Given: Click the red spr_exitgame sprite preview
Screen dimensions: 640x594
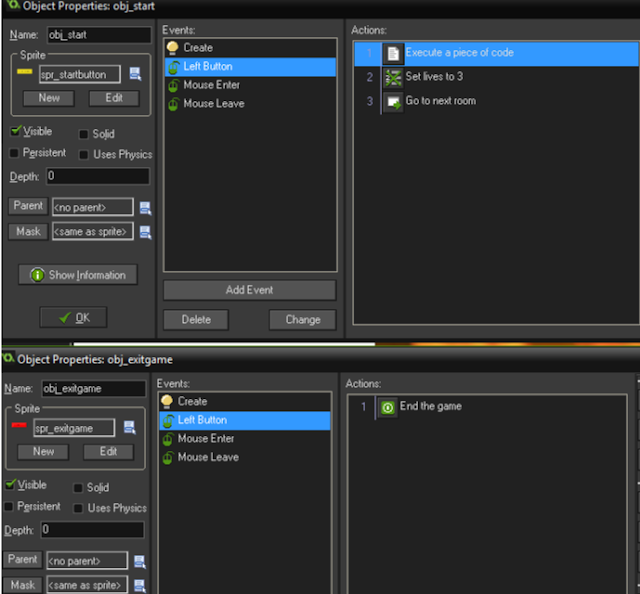Looking at the screenshot, I should pos(19,425).
